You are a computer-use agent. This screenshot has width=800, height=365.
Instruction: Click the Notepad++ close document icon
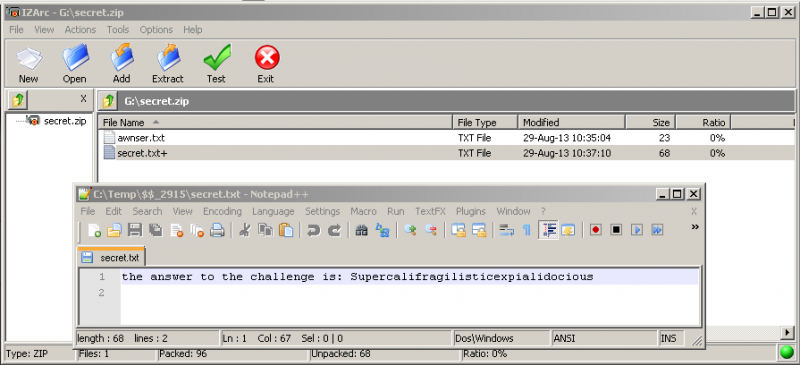[x=177, y=230]
